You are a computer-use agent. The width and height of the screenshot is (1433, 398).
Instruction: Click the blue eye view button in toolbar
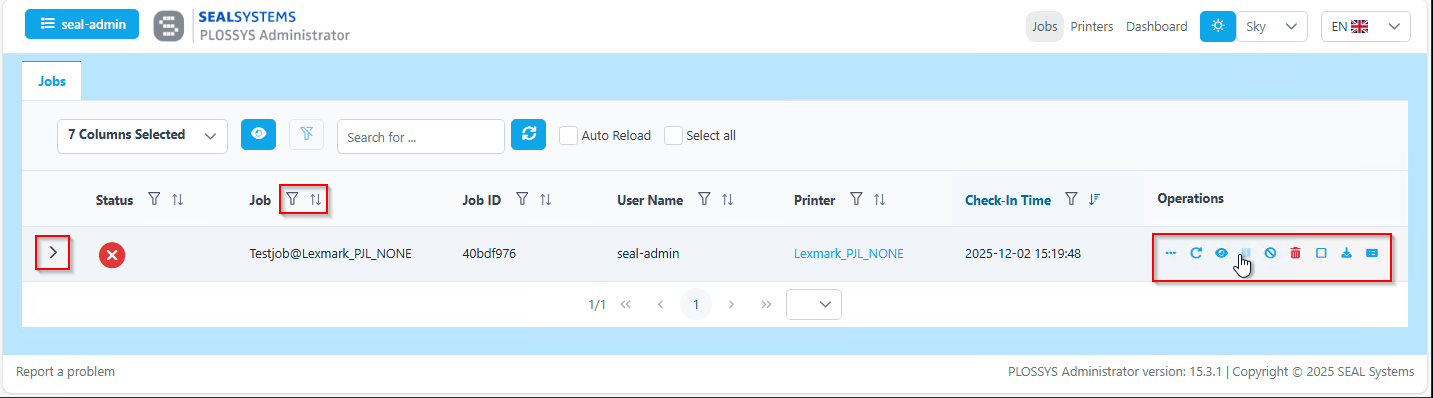coord(258,134)
